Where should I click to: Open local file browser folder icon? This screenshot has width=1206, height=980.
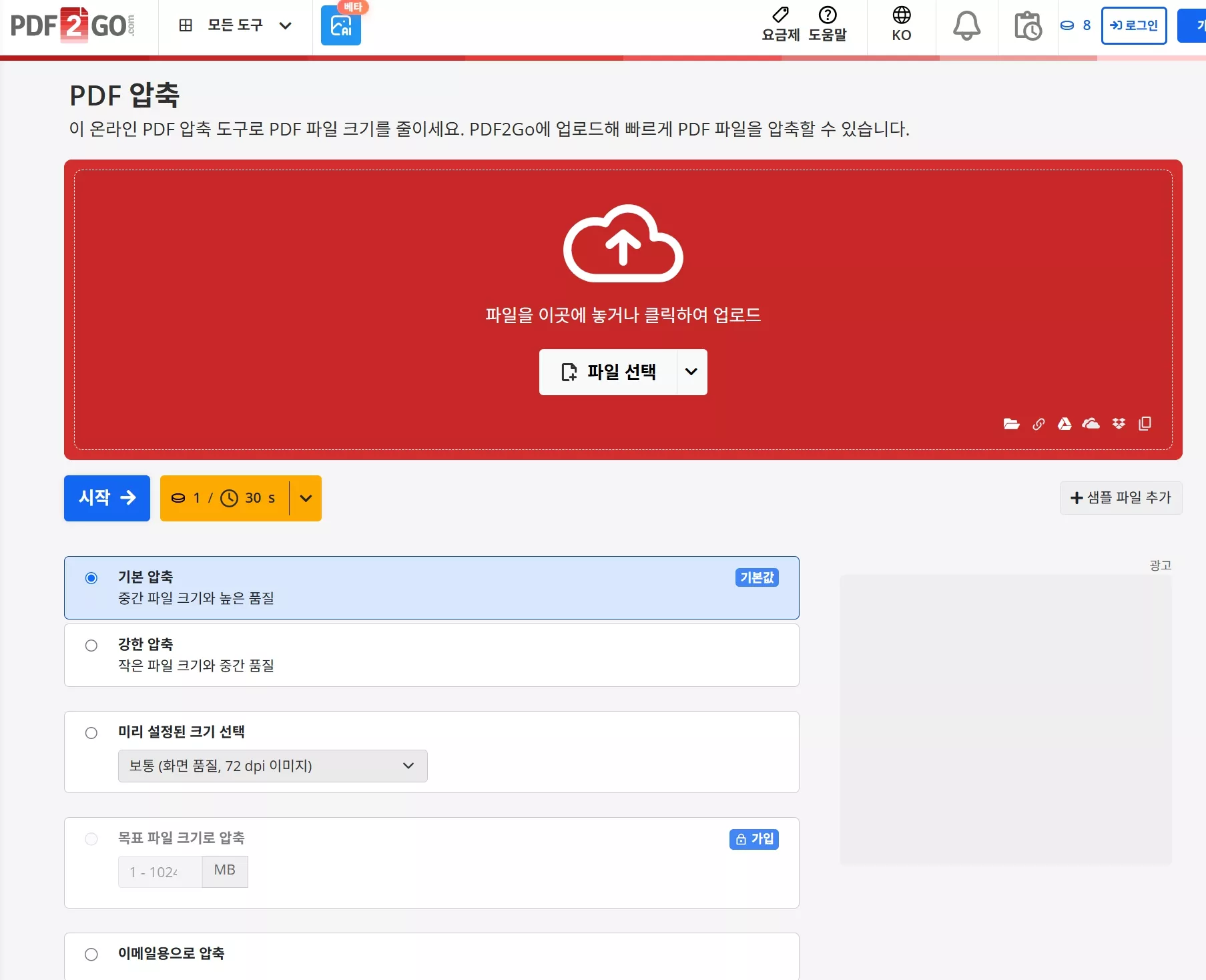click(1011, 424)
